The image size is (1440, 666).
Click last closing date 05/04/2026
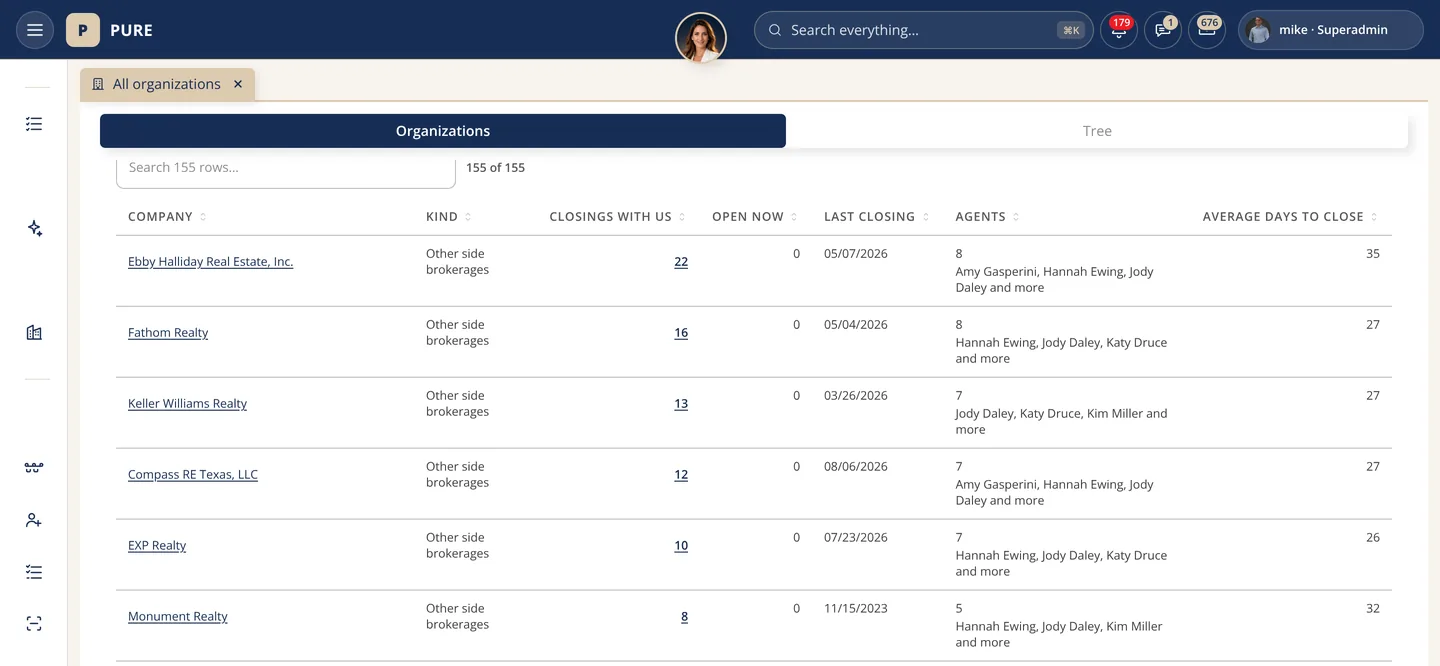click(x=856, y=325)
